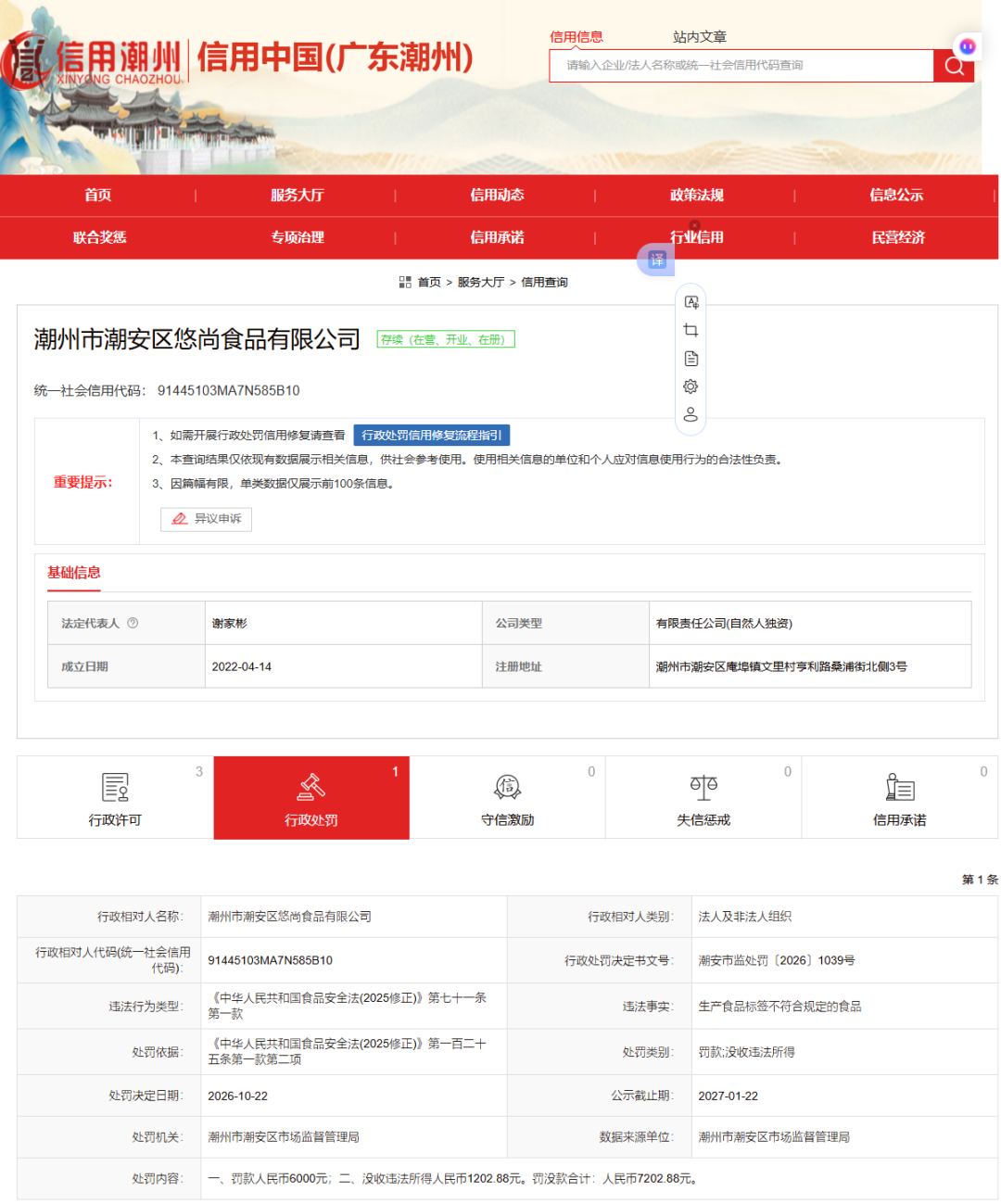Open the document icon in floating toolbar
The image size is (1001, 1204).
click(x=691, y=359)
